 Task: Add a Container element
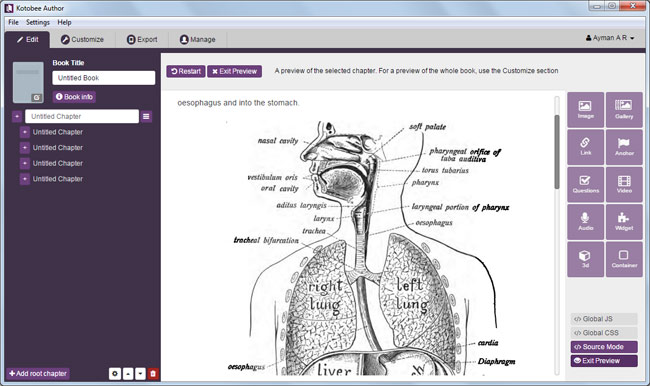pyautogui.click(x=624, y=259)
